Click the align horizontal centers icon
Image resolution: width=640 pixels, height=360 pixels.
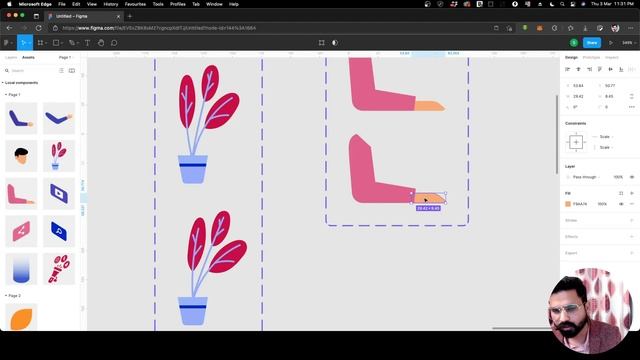click(x=578, y=69)
